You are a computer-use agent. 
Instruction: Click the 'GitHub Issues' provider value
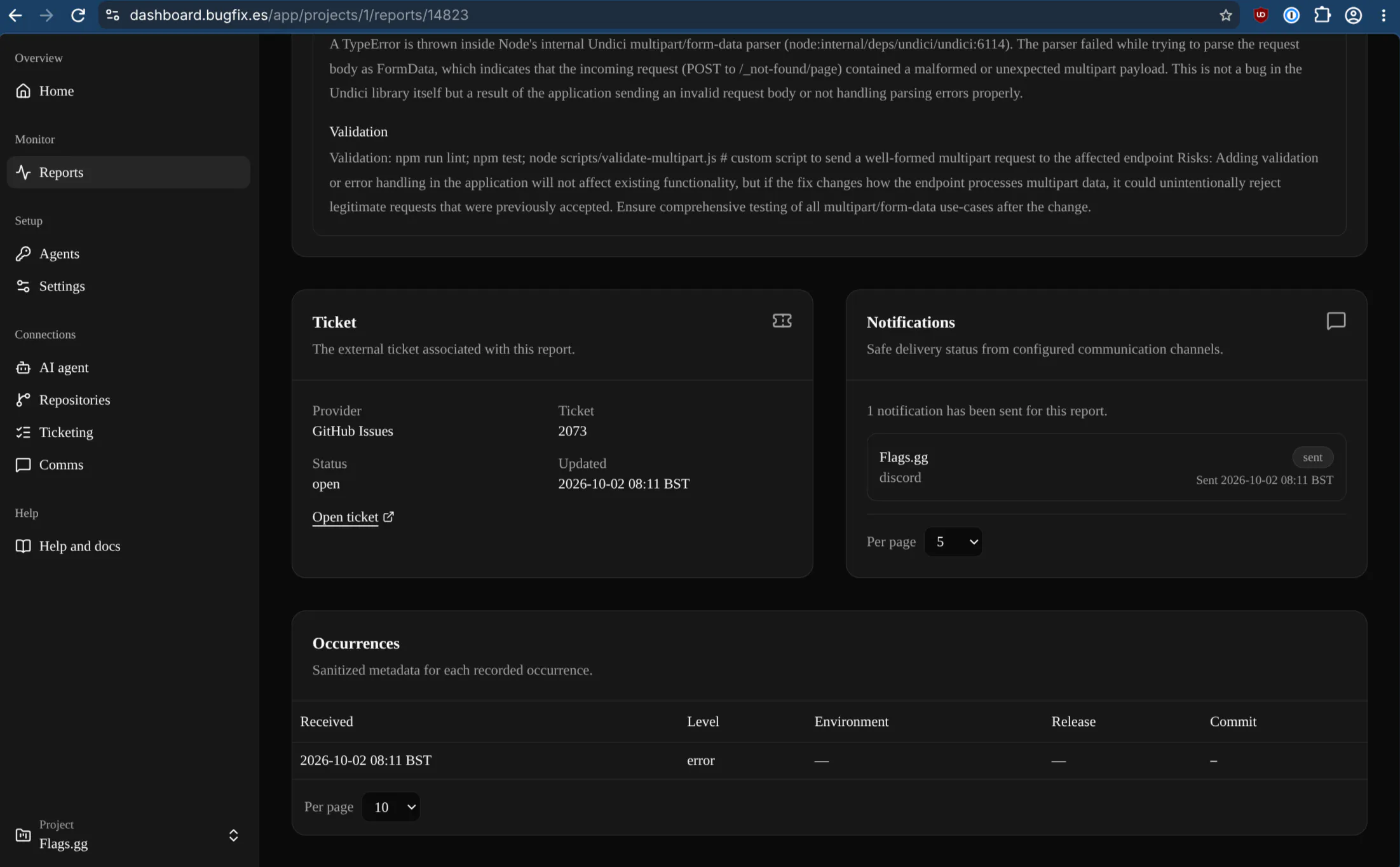pos(353,431)
